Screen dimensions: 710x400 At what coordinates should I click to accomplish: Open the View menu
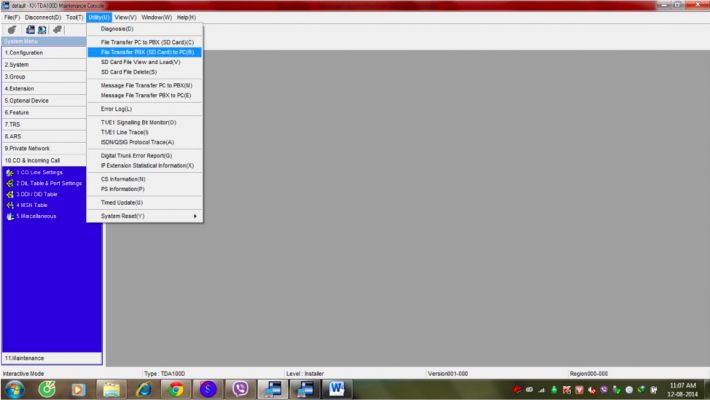(125, 17)
